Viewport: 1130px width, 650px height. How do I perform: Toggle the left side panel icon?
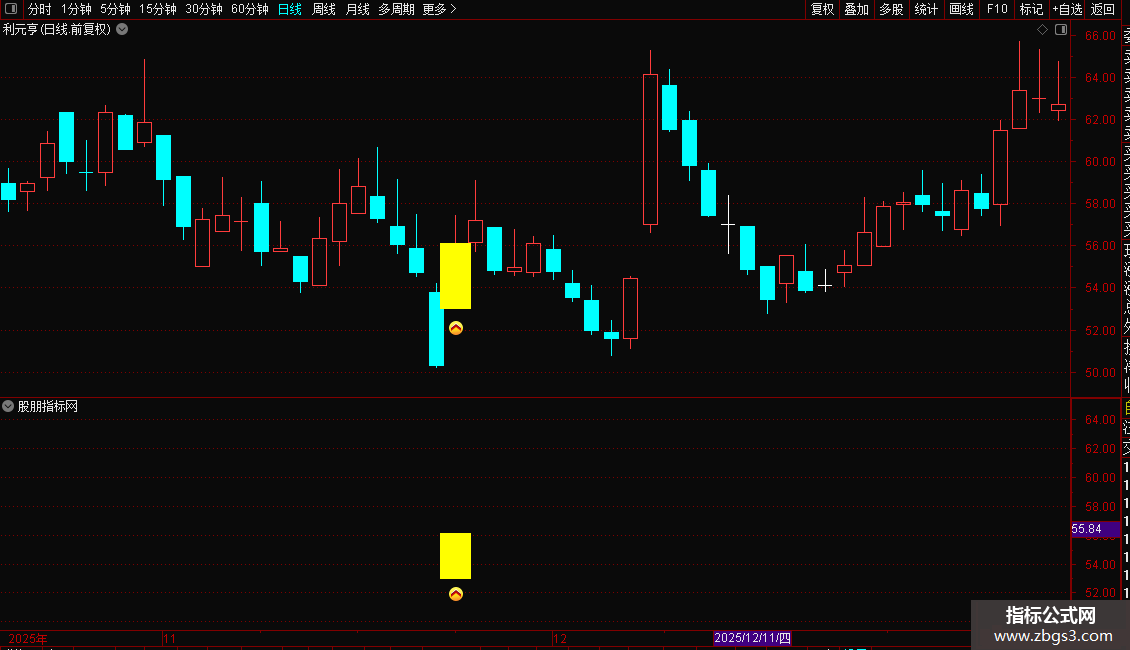pyautogui.click(x=11, y=9)
